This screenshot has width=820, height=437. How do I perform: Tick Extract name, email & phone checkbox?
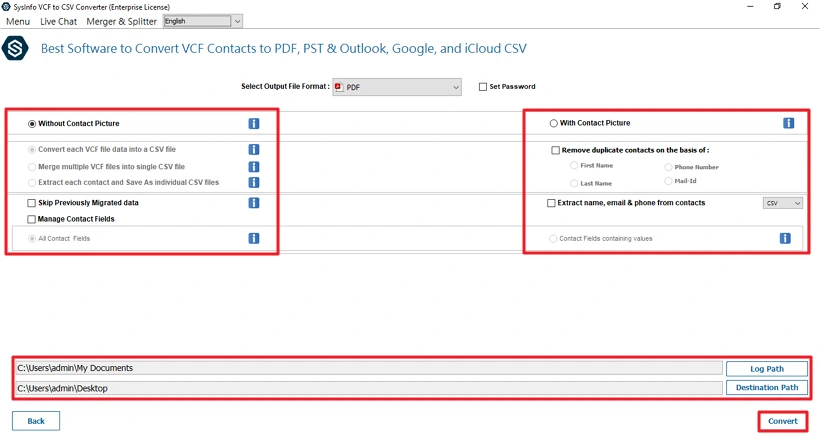pyautogui.click(x=551, y=203)
